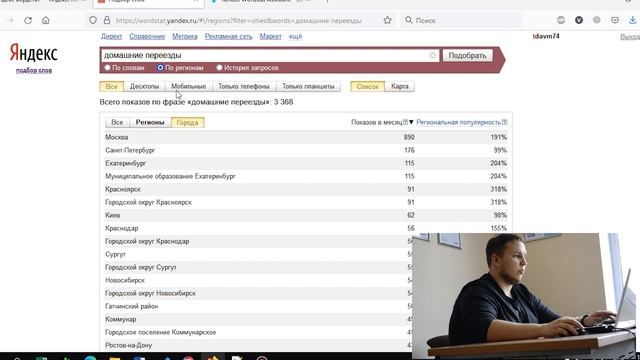Sort by Региональная популярность column link
640x360 pixels.
(x=458, y=122)
